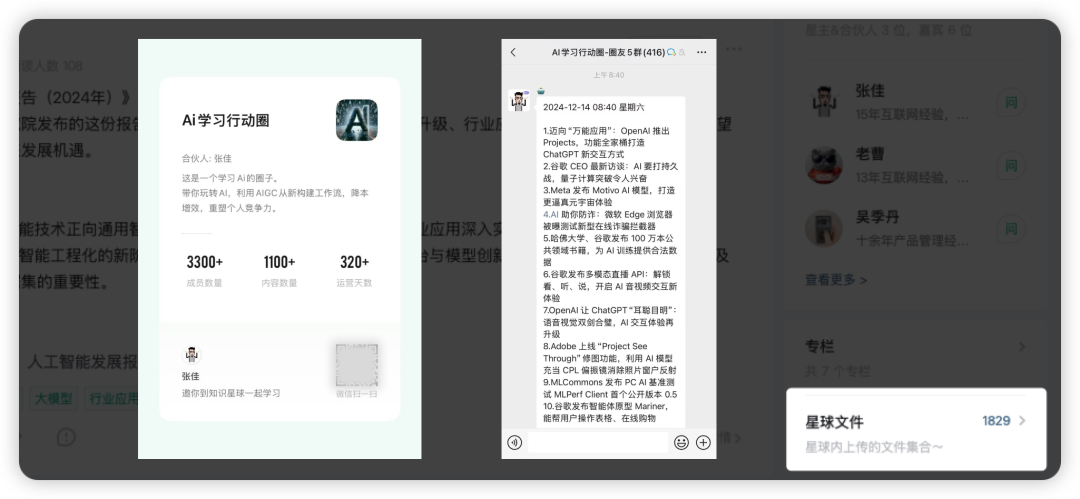1080x499 pixels.
Task: Click the 320+ operating days figure
Action: [354, 262]
